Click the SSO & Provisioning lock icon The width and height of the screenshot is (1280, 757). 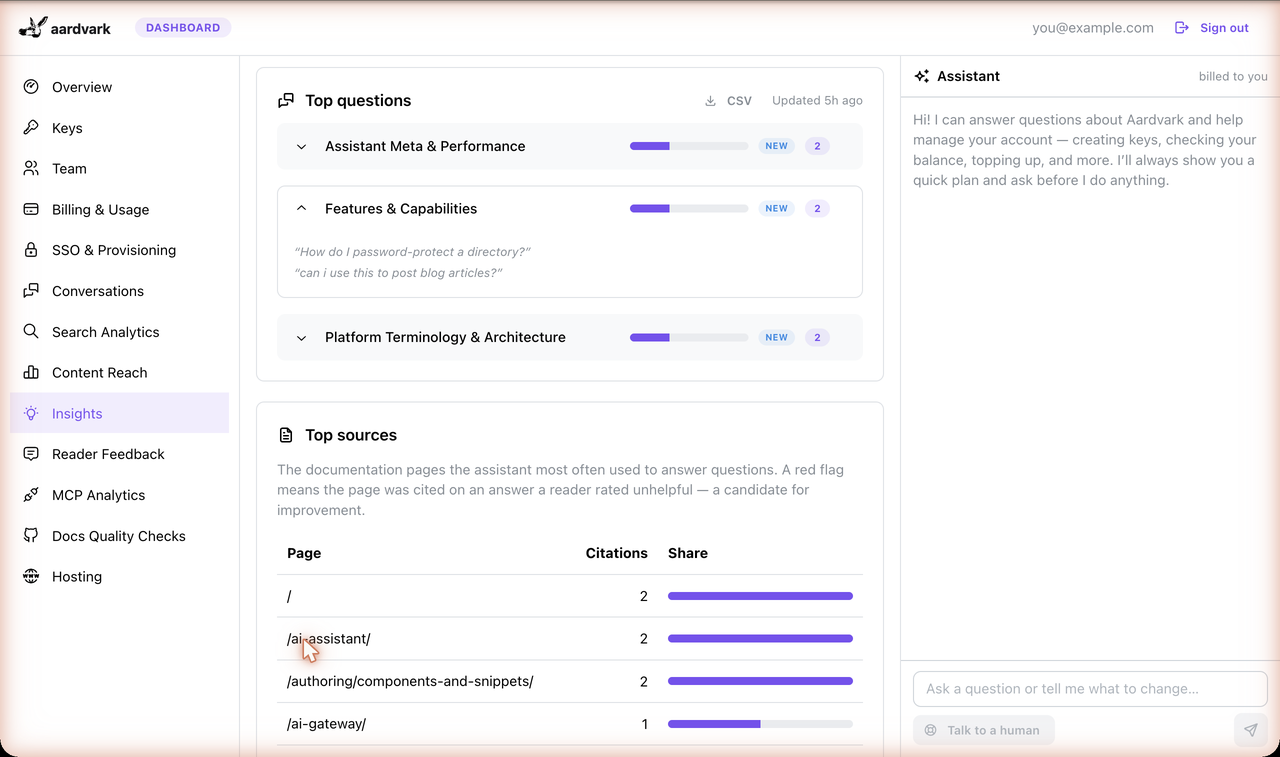(x=31, y=250)
